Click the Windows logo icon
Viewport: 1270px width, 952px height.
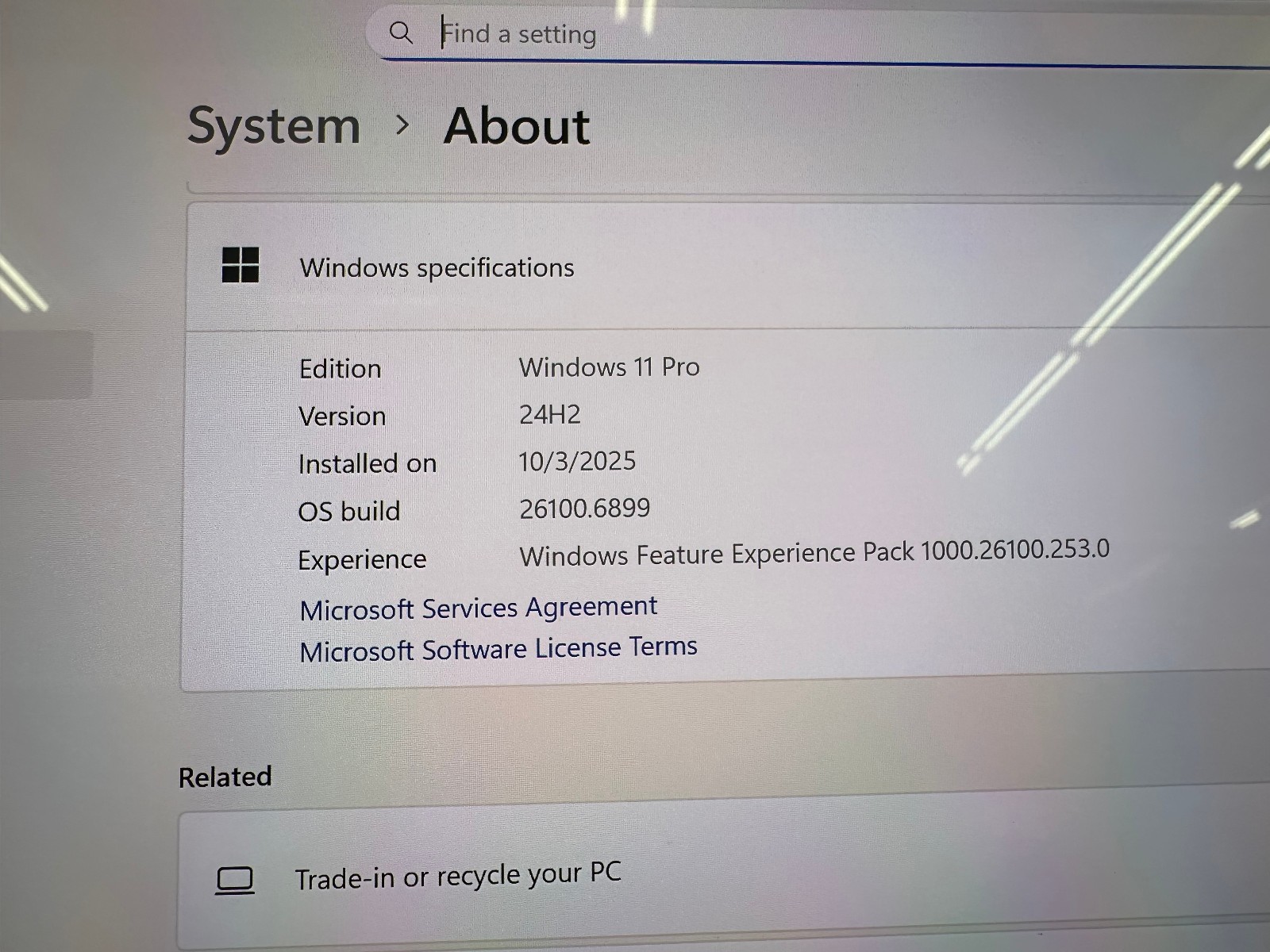241,264
